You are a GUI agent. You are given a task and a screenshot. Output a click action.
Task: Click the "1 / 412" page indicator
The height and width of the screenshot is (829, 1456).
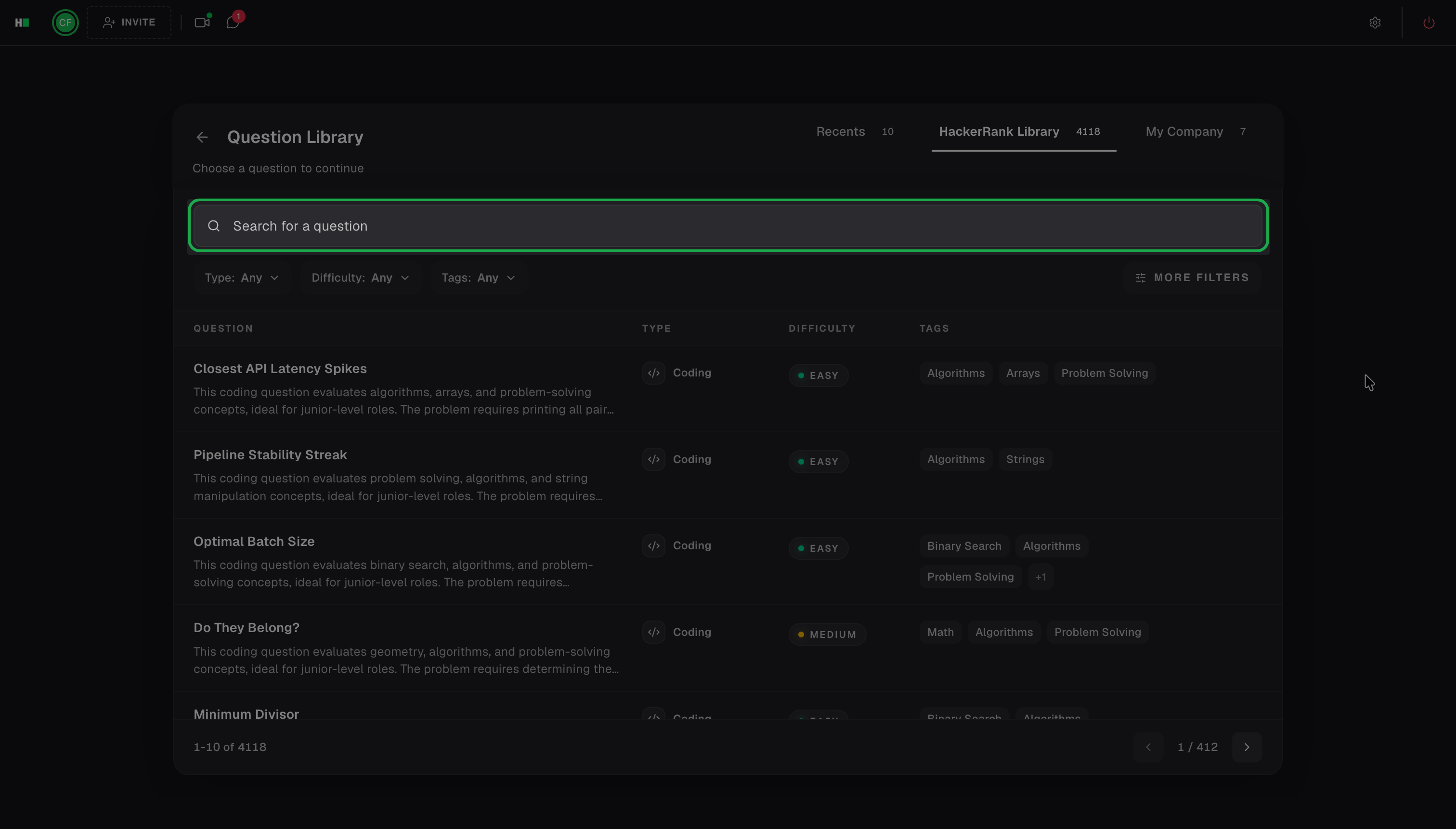pos(1197,747)
